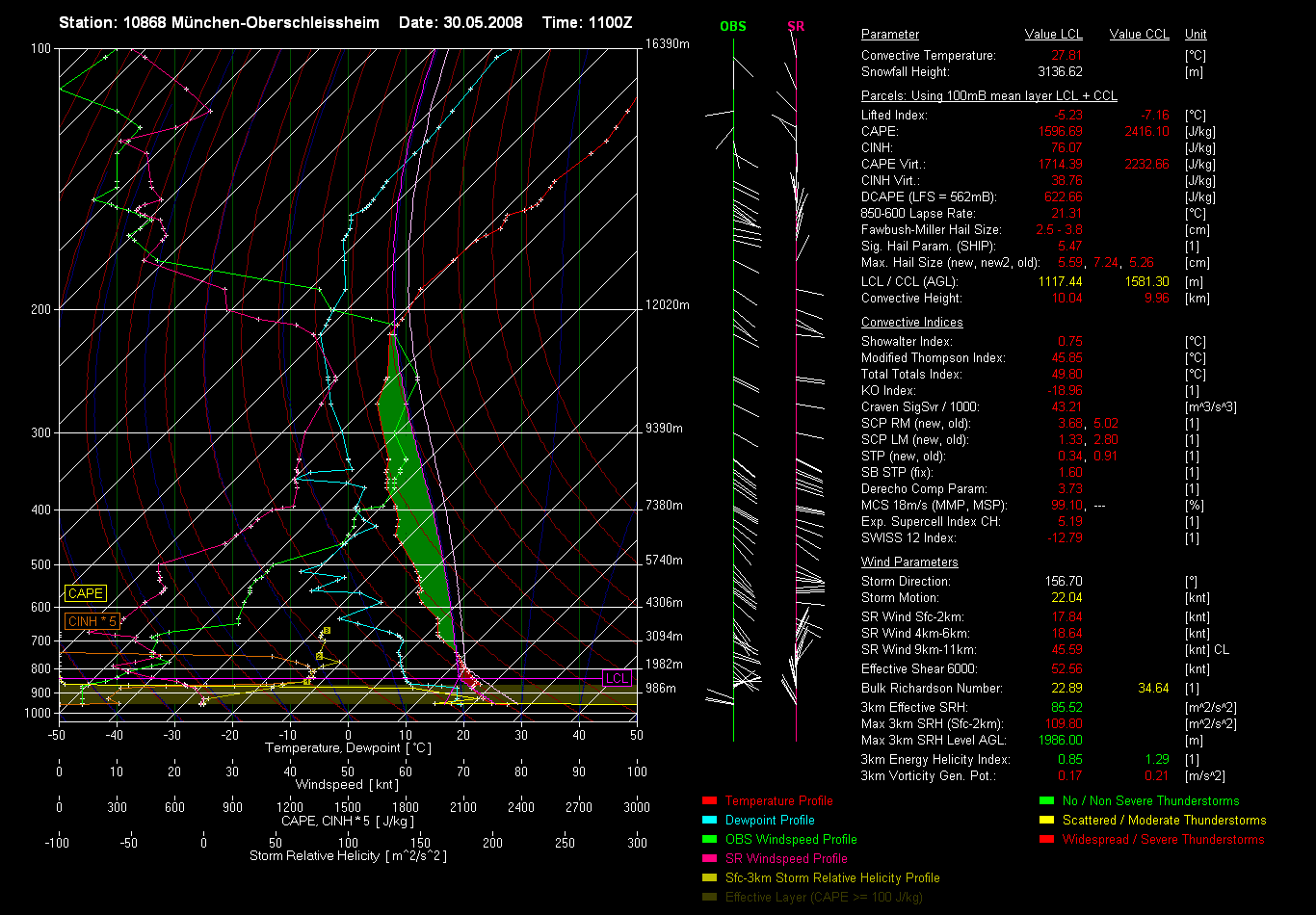This screenshot has width=1316, height=915.
Task: Click the Storm Motion value 22.04
Action: pos(1067,598)
